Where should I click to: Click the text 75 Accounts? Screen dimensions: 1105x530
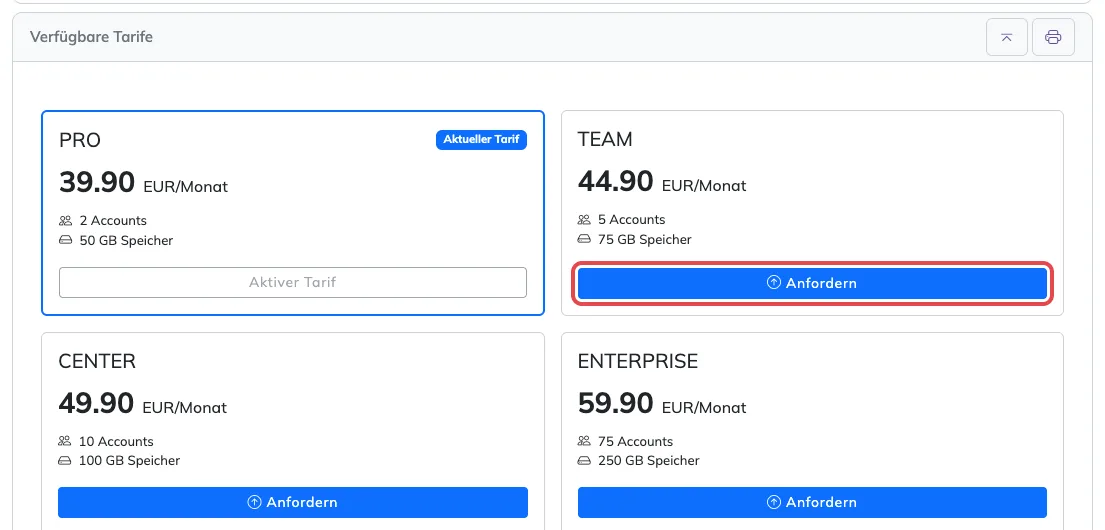(x=635, y=442)
